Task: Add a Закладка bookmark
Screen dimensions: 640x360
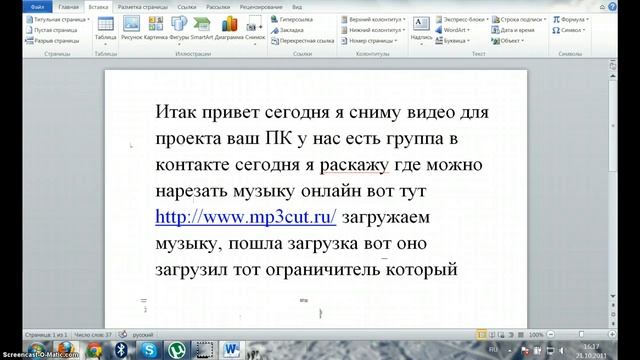Action: click(287, 30)
